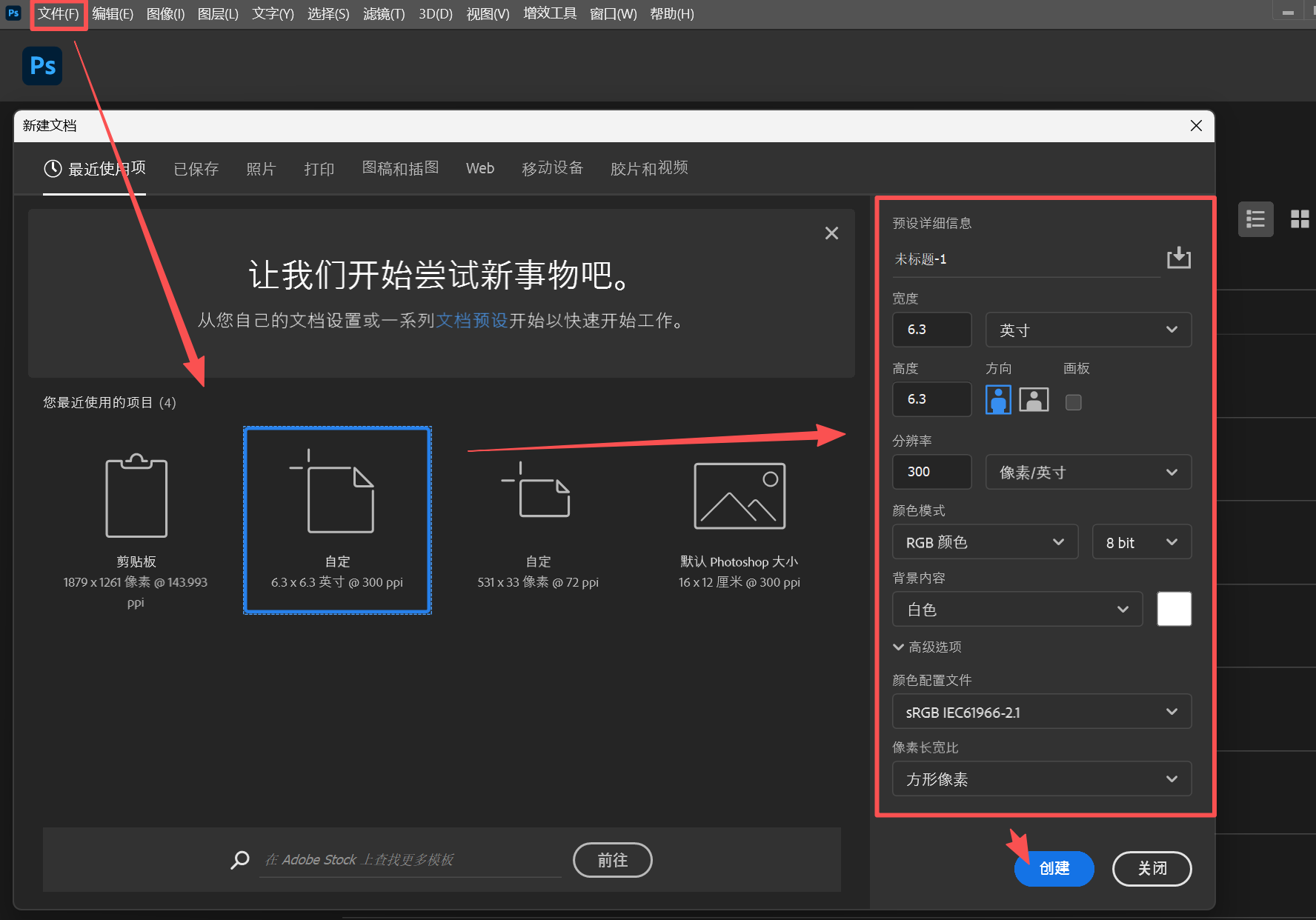
Task: Click the save preset download icon
Action: [1179, 258]
